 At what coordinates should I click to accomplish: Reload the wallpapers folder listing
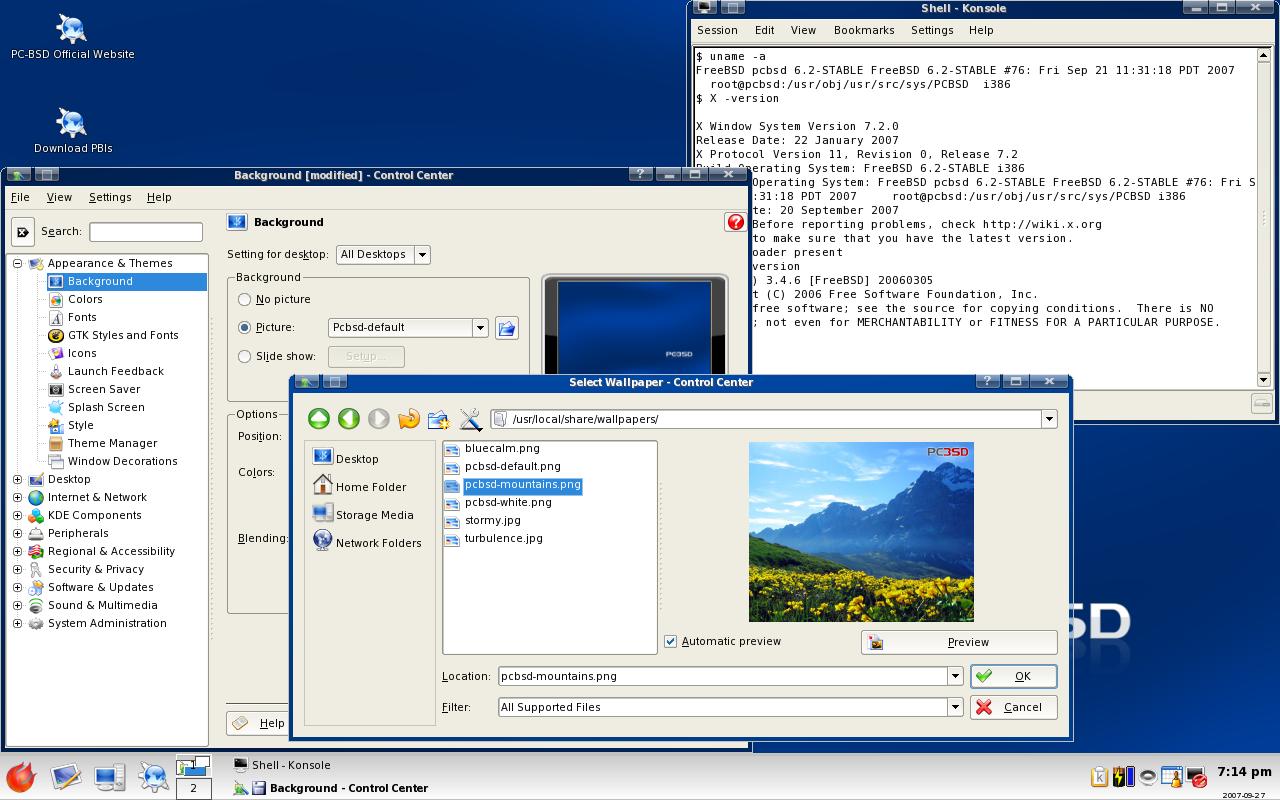pyautogui.click(x=409, y=419)
